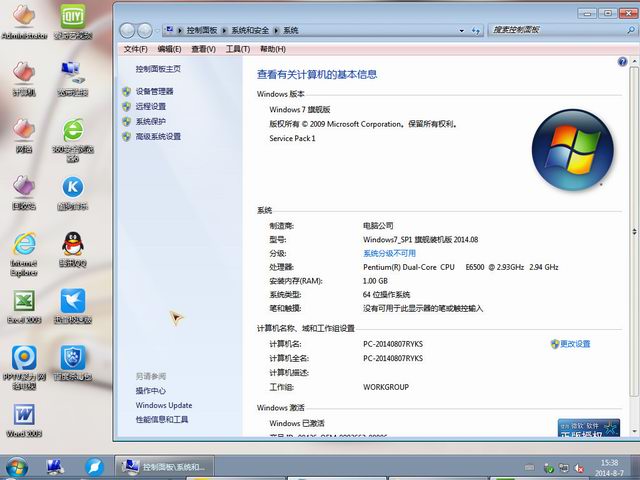640x480 pixels.
Task: Expand arrow after 控制面板 in breadcrumb
Action: point(224,31)
